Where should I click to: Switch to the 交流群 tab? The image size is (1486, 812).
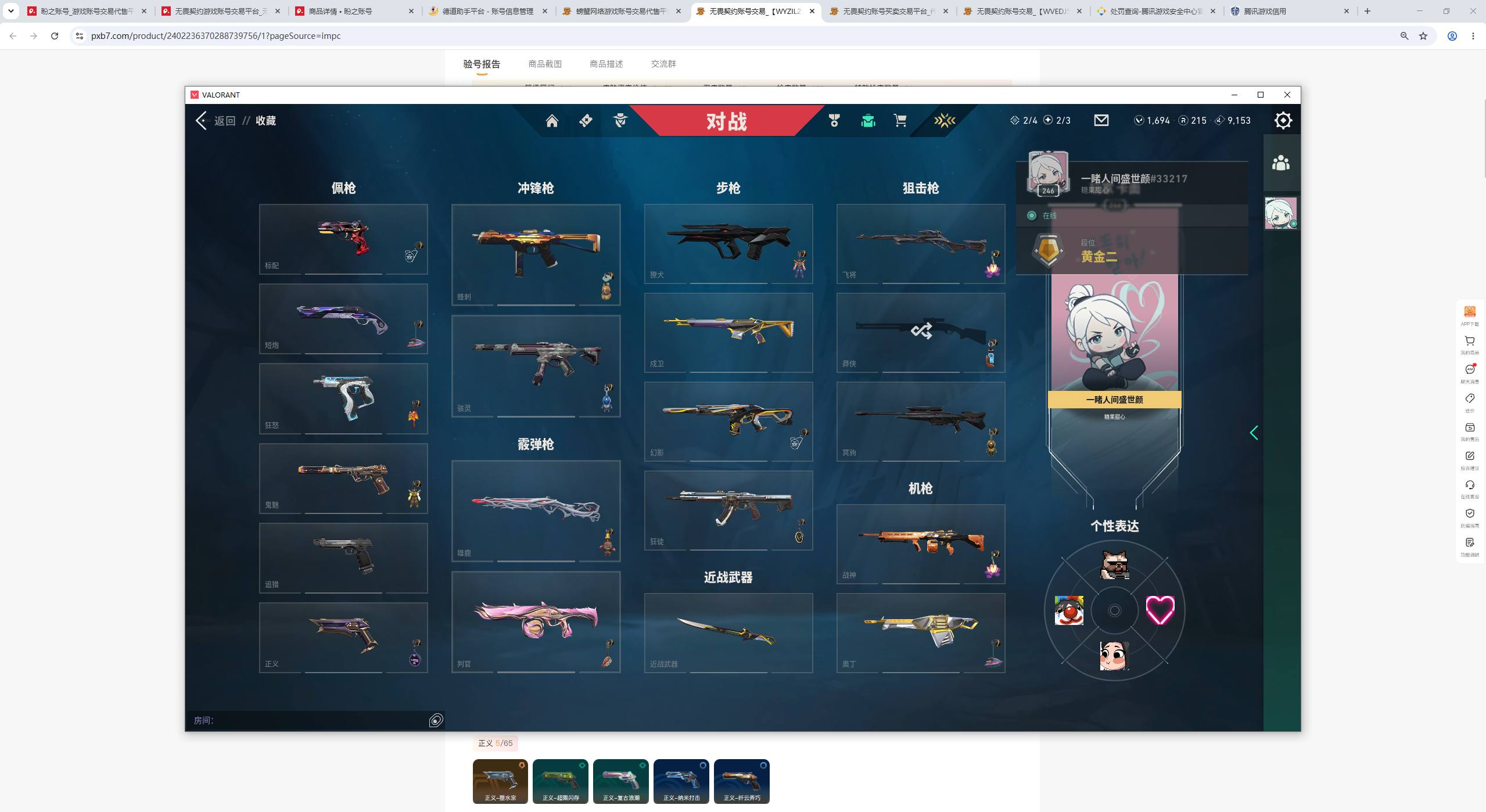663,64
